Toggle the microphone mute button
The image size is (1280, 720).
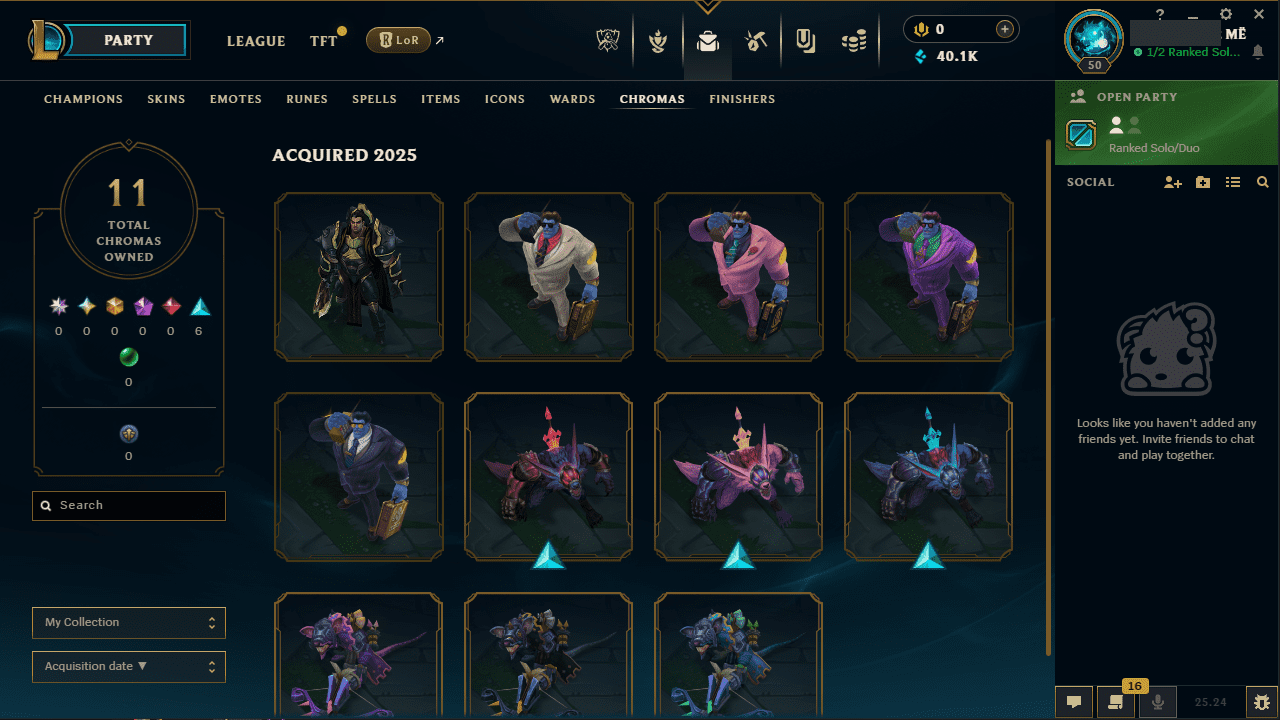[1158, 702]
